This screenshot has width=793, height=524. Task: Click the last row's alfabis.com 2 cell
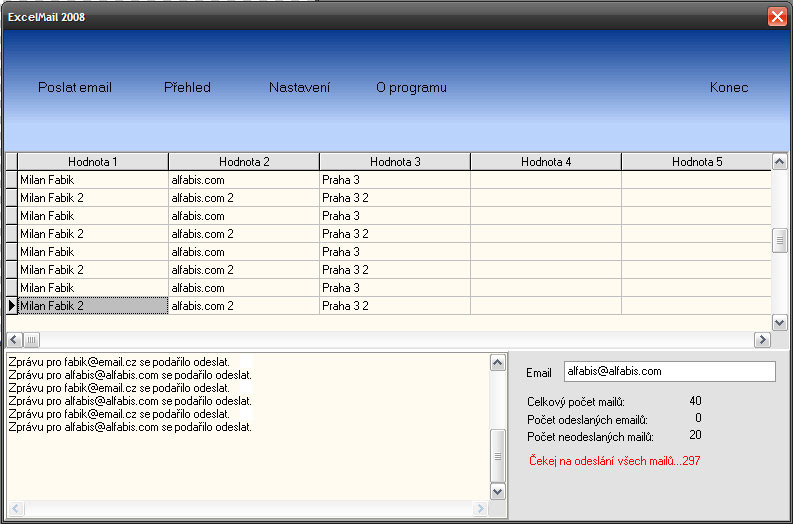(244, 305)
